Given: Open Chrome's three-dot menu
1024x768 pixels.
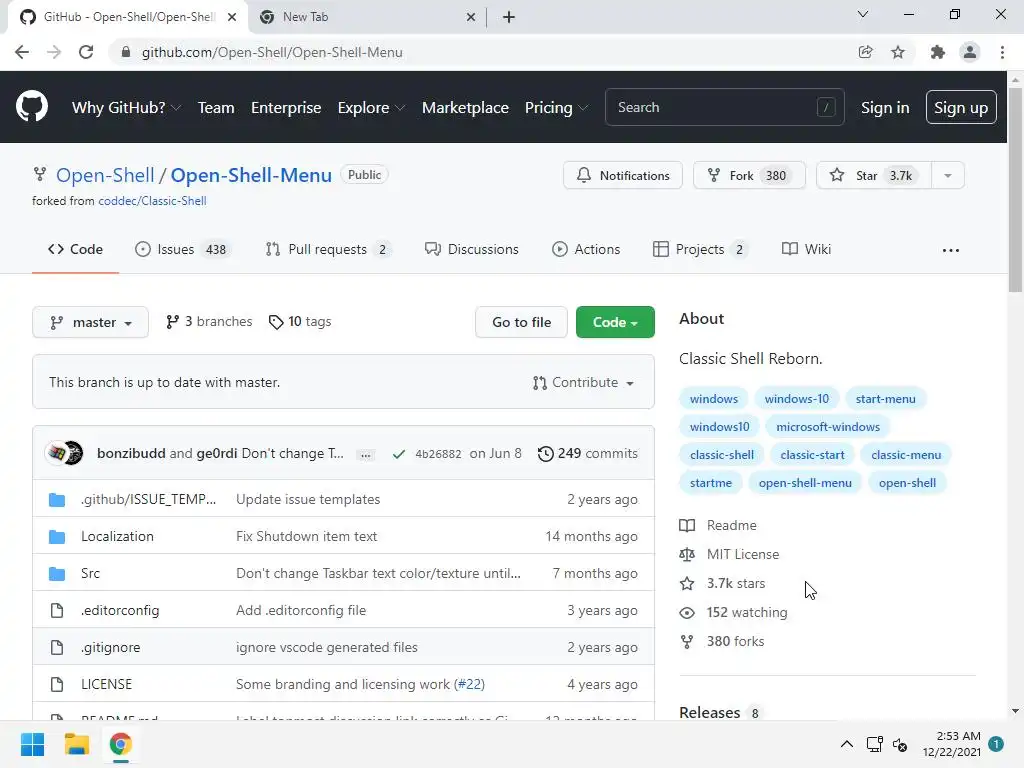Looking at the screenshot, I should [x=1002, y=52].
